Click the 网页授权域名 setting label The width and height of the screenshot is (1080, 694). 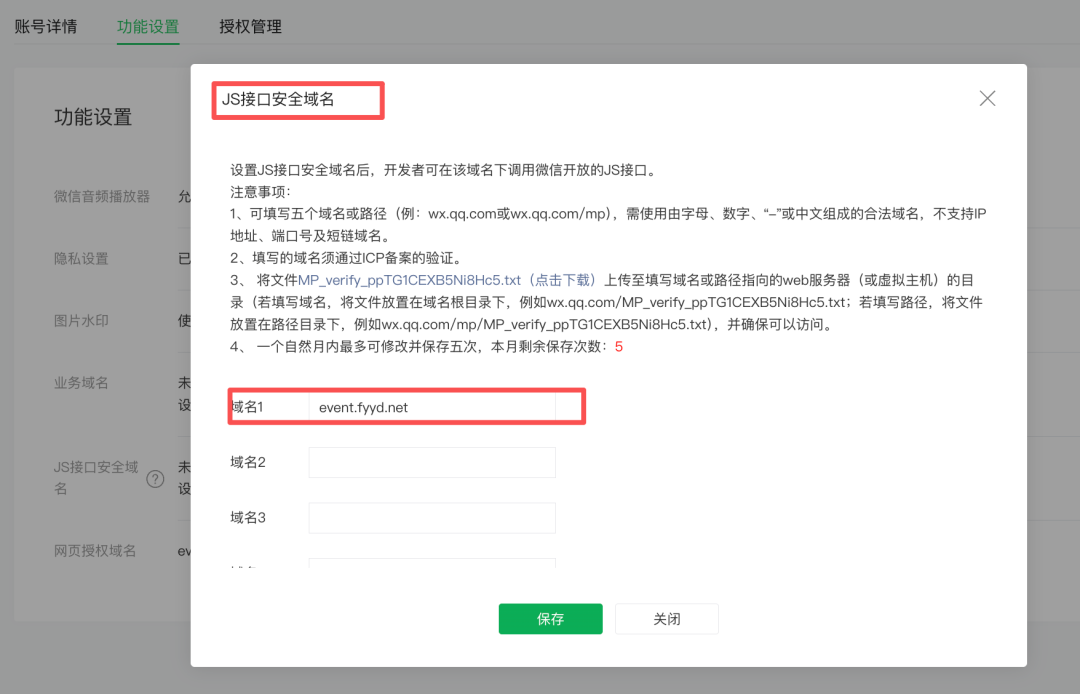(95, 551)
